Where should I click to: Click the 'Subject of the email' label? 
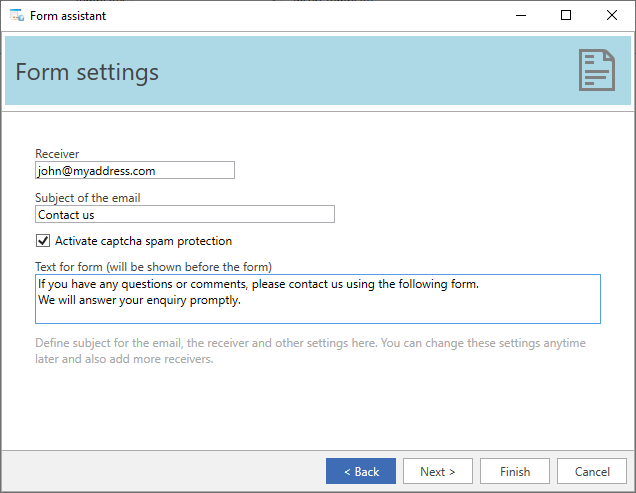(88, 198)
